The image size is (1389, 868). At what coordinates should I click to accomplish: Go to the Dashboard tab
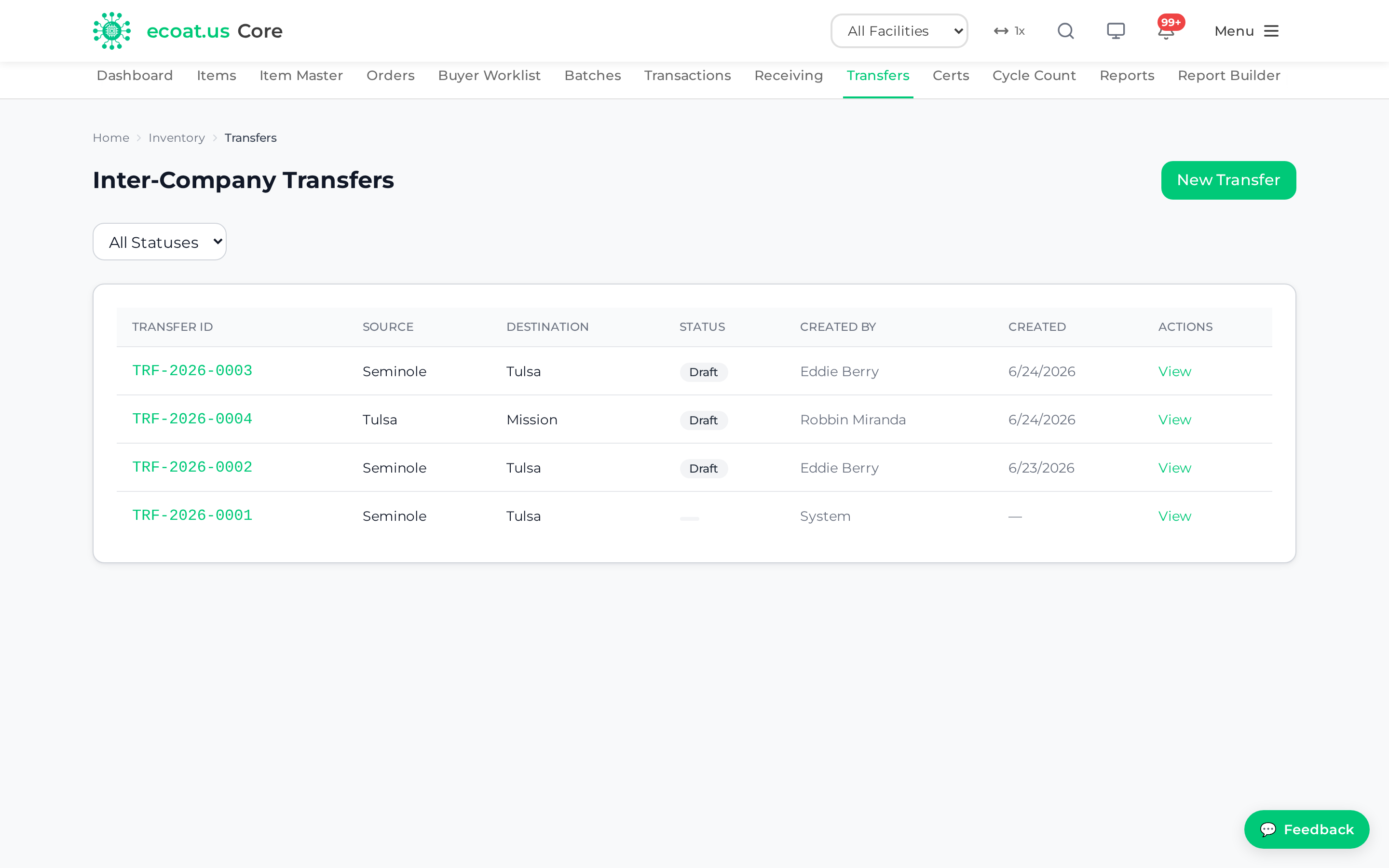135,76
